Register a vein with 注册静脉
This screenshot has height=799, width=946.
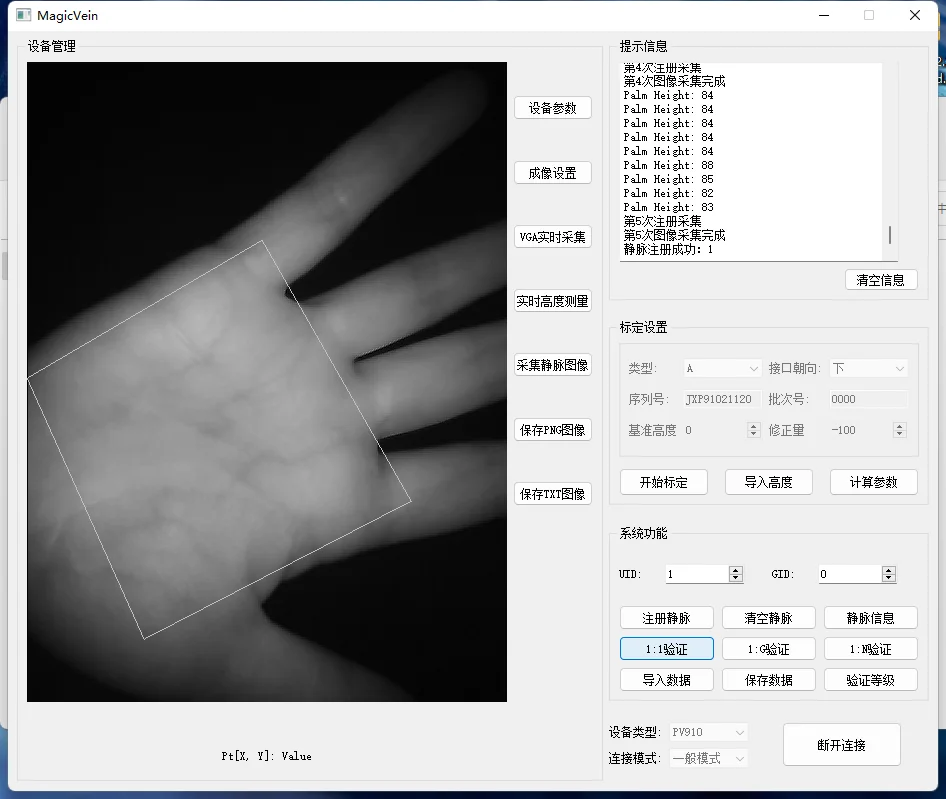point(666,617)
